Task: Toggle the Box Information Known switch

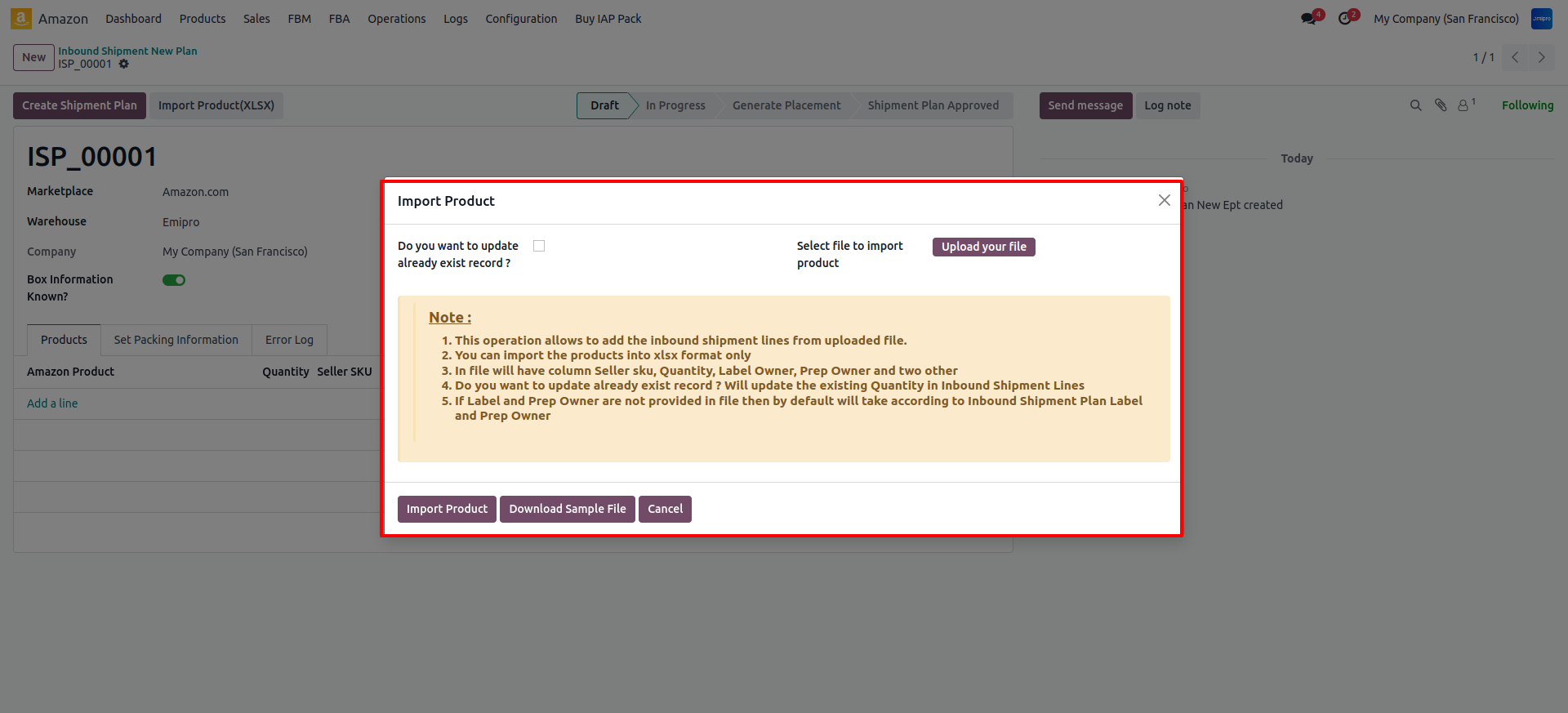Action: click(174, 280)
